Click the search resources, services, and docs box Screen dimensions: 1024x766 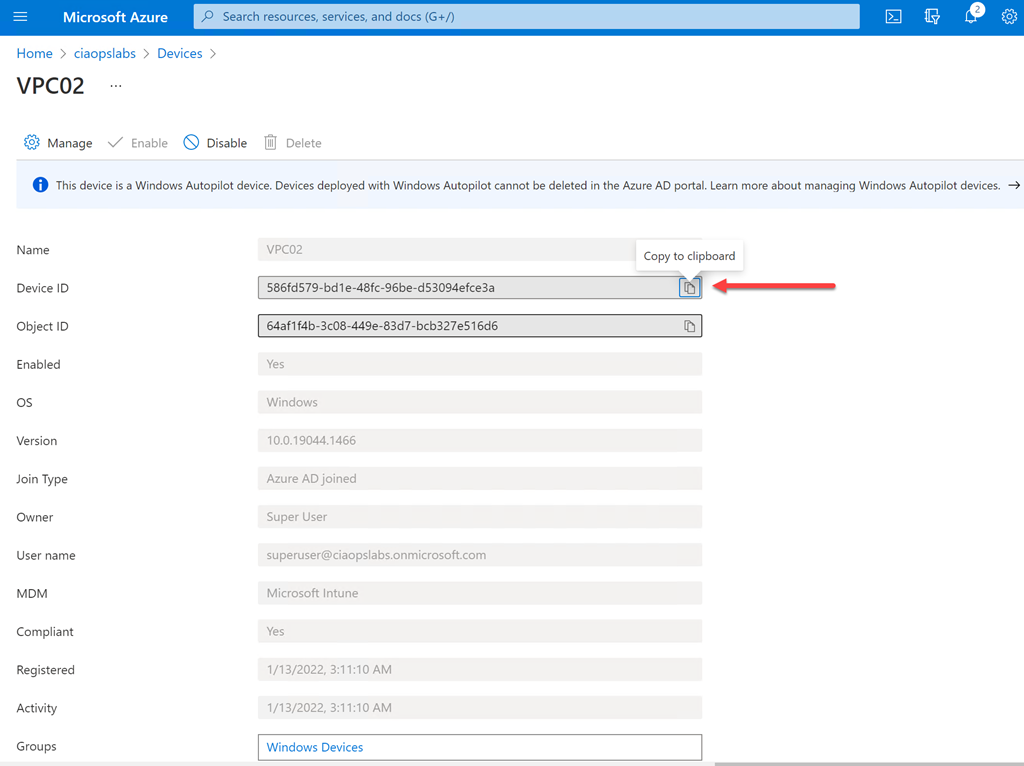pos(526,17)
